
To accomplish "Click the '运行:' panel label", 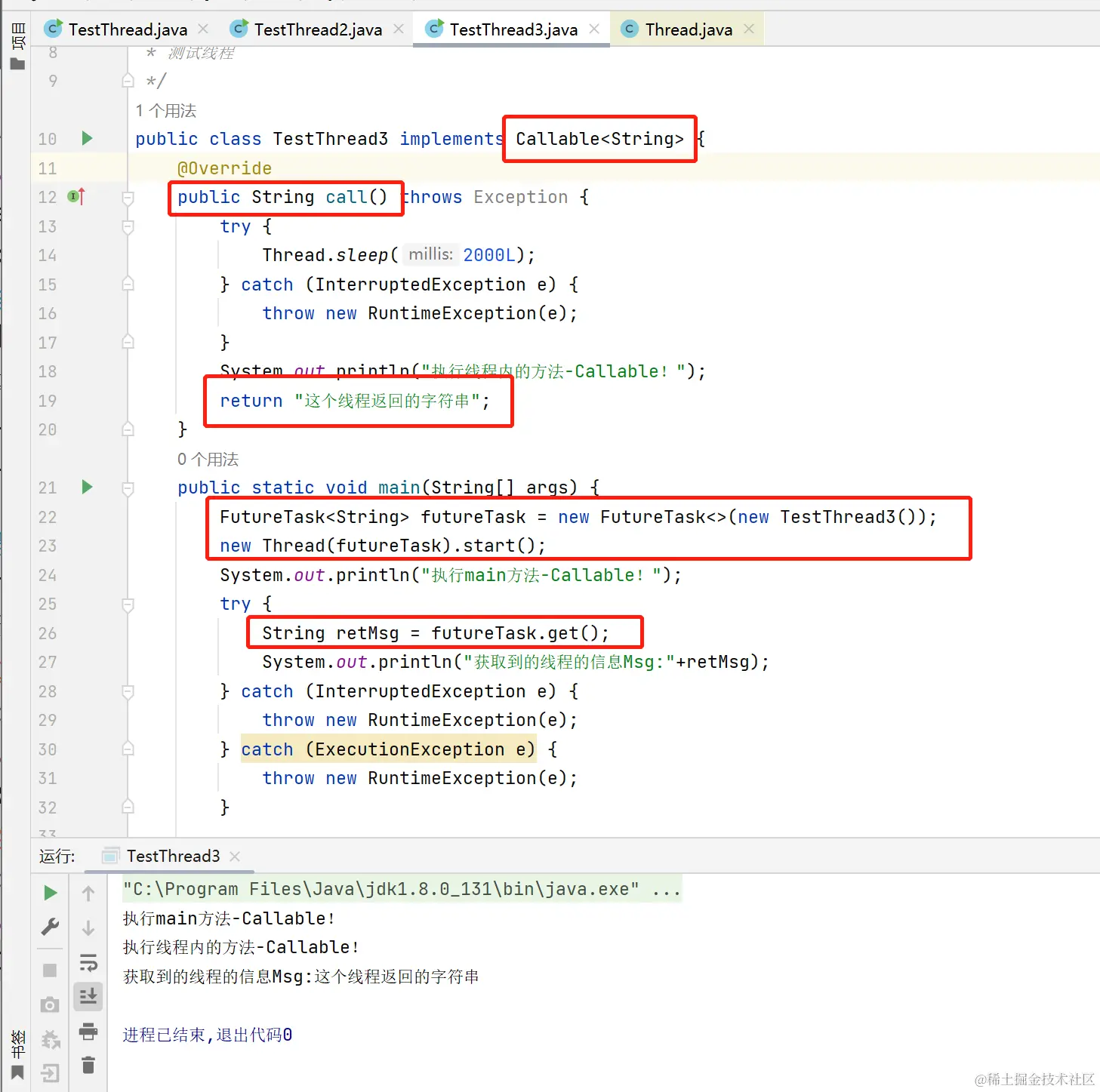I will click(x=57, y=856).
